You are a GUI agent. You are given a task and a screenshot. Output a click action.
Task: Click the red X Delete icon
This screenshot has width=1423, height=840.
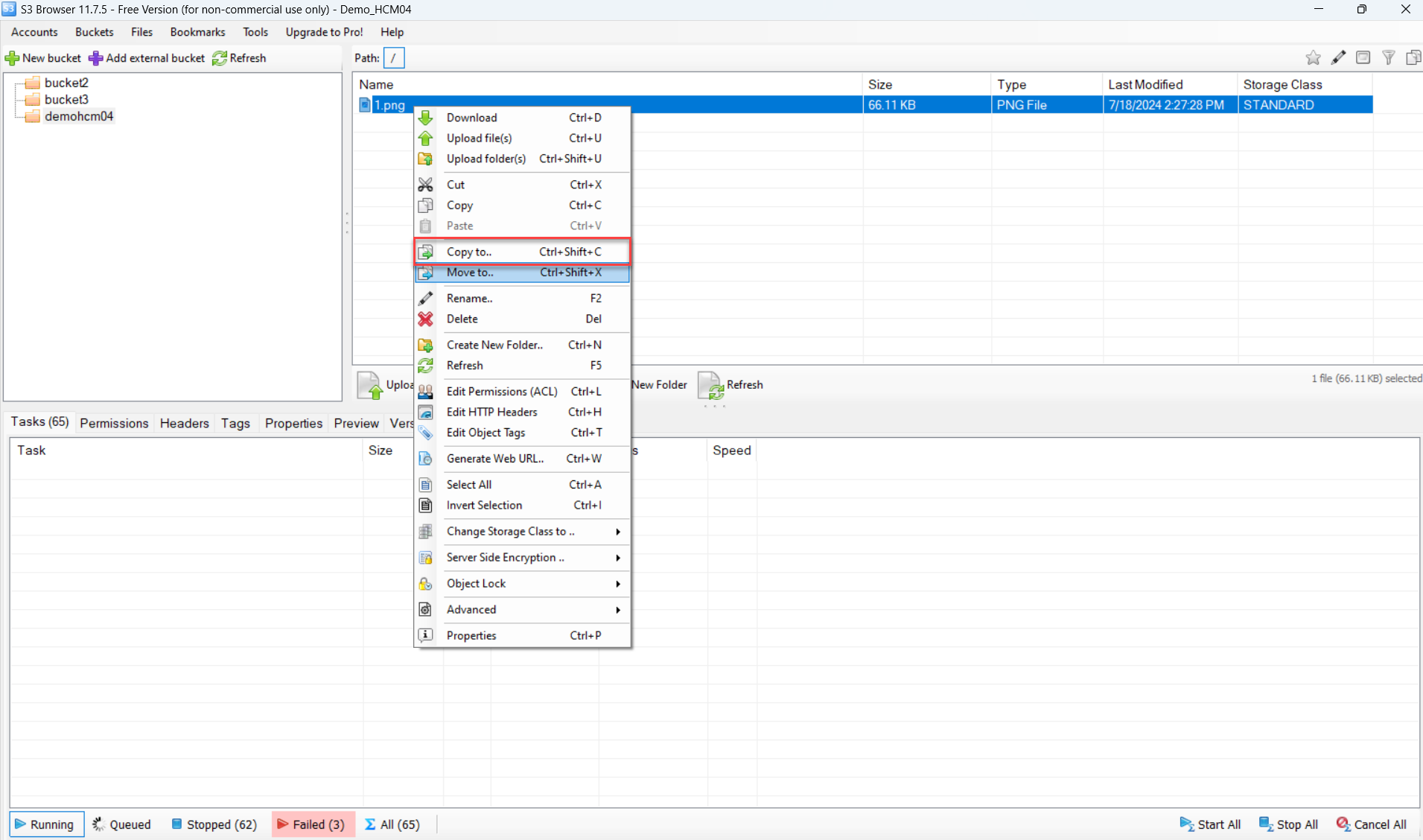425,319
